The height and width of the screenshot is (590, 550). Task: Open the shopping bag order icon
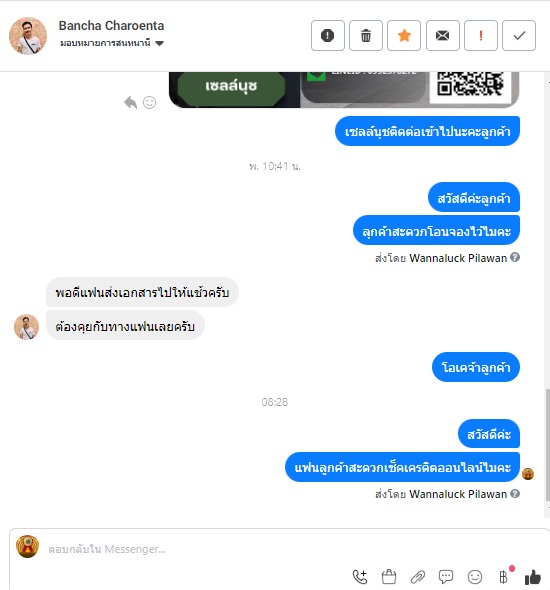point(389,576)
